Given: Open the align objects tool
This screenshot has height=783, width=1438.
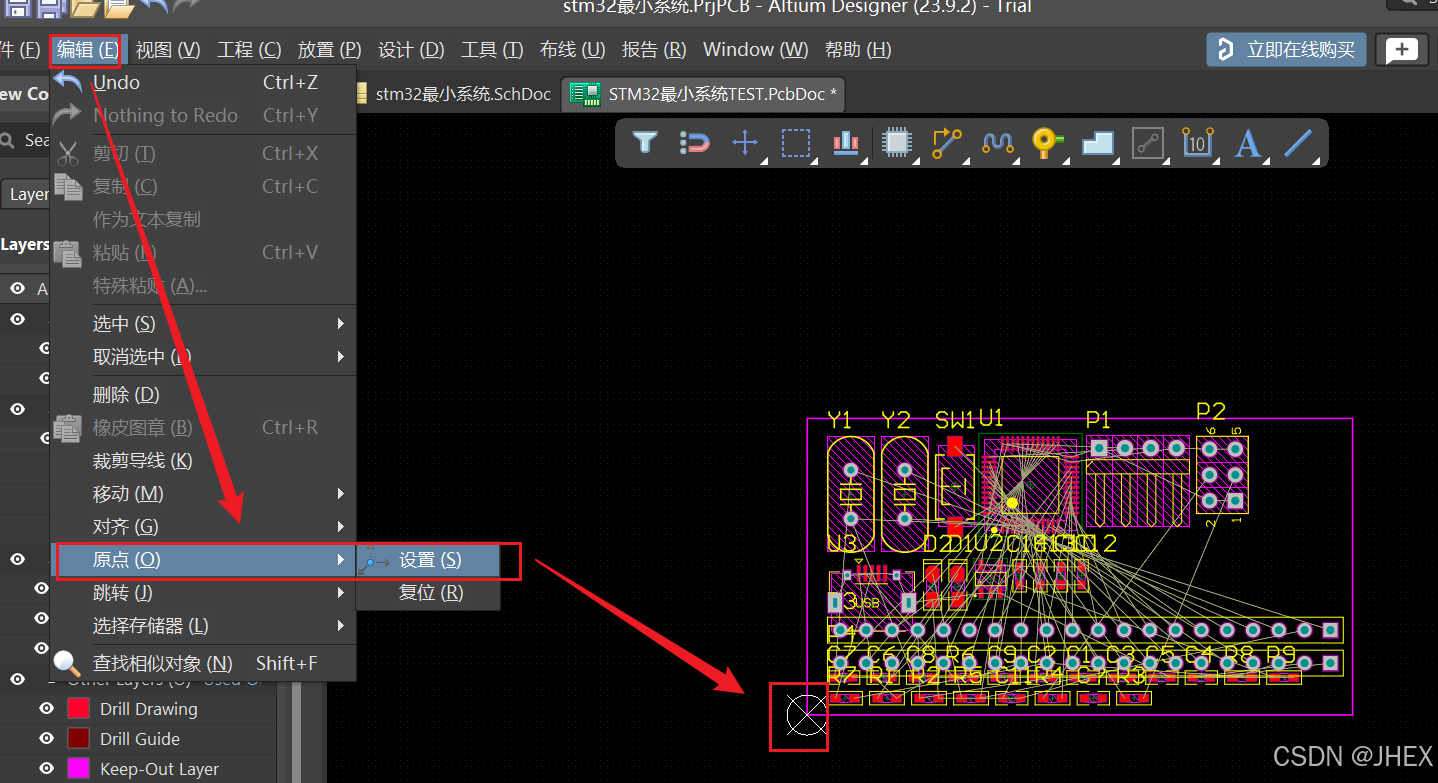Looking at the screenshot, I should pos(846,143).
